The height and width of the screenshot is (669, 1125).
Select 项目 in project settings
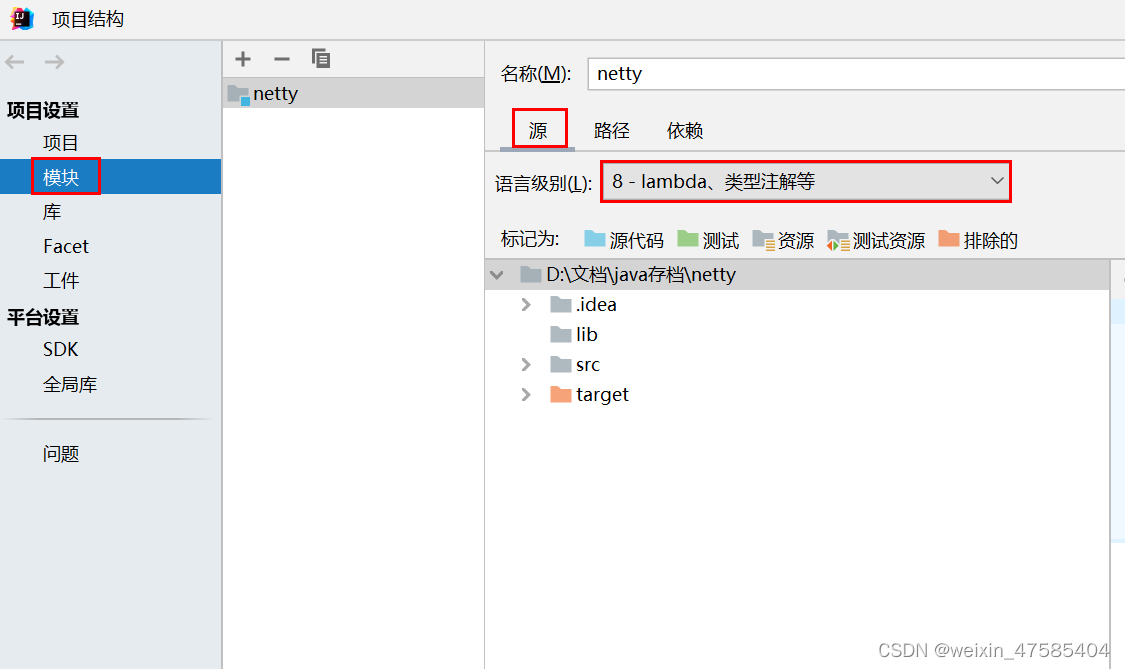[60, 143]
